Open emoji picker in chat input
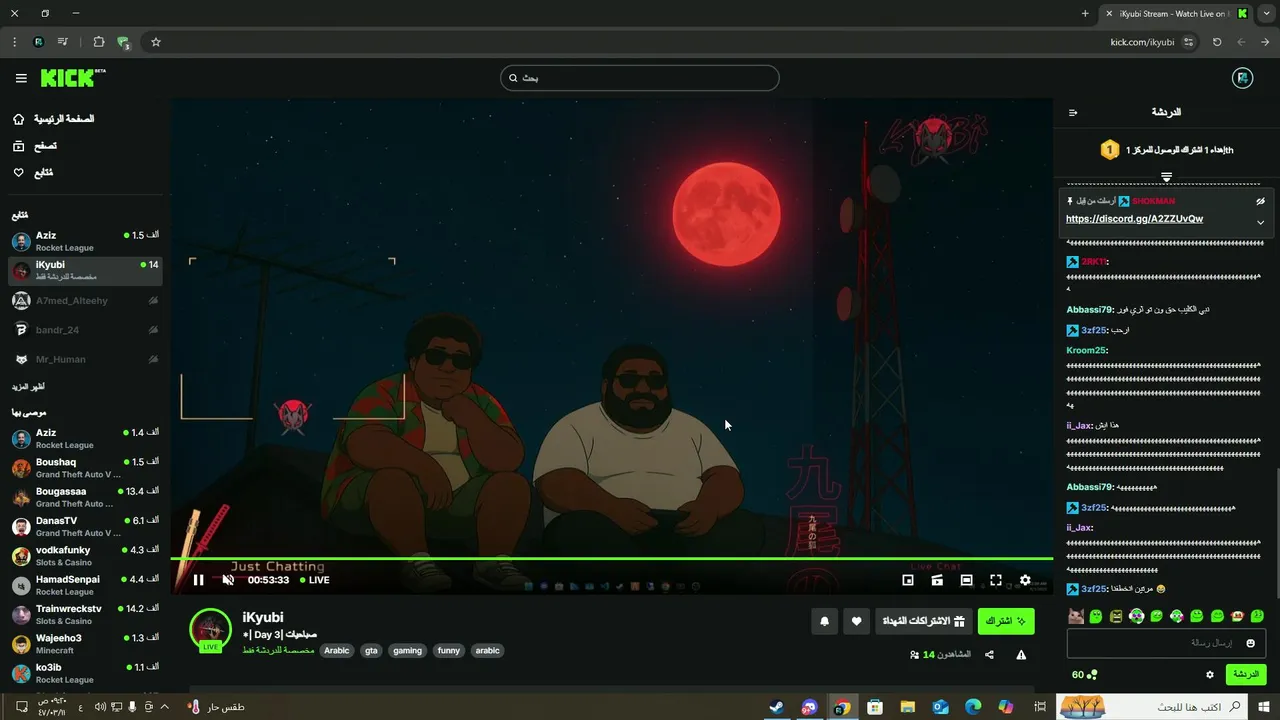The width and height of the screenshot is (1280, 720). pyautogui.click(x=1250, y=643)
